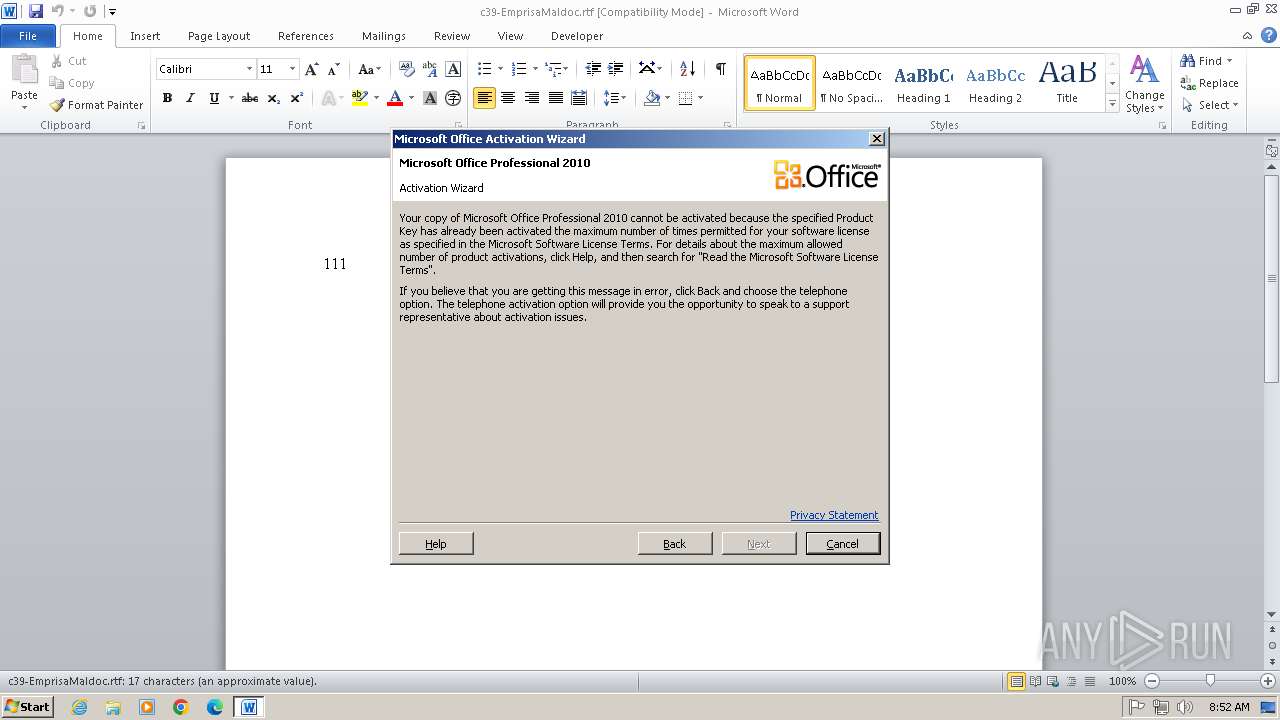Open the Line Spacing dropdown
Image resolution: width=1280 pixels, height=720 pixels.
point(616,98)
